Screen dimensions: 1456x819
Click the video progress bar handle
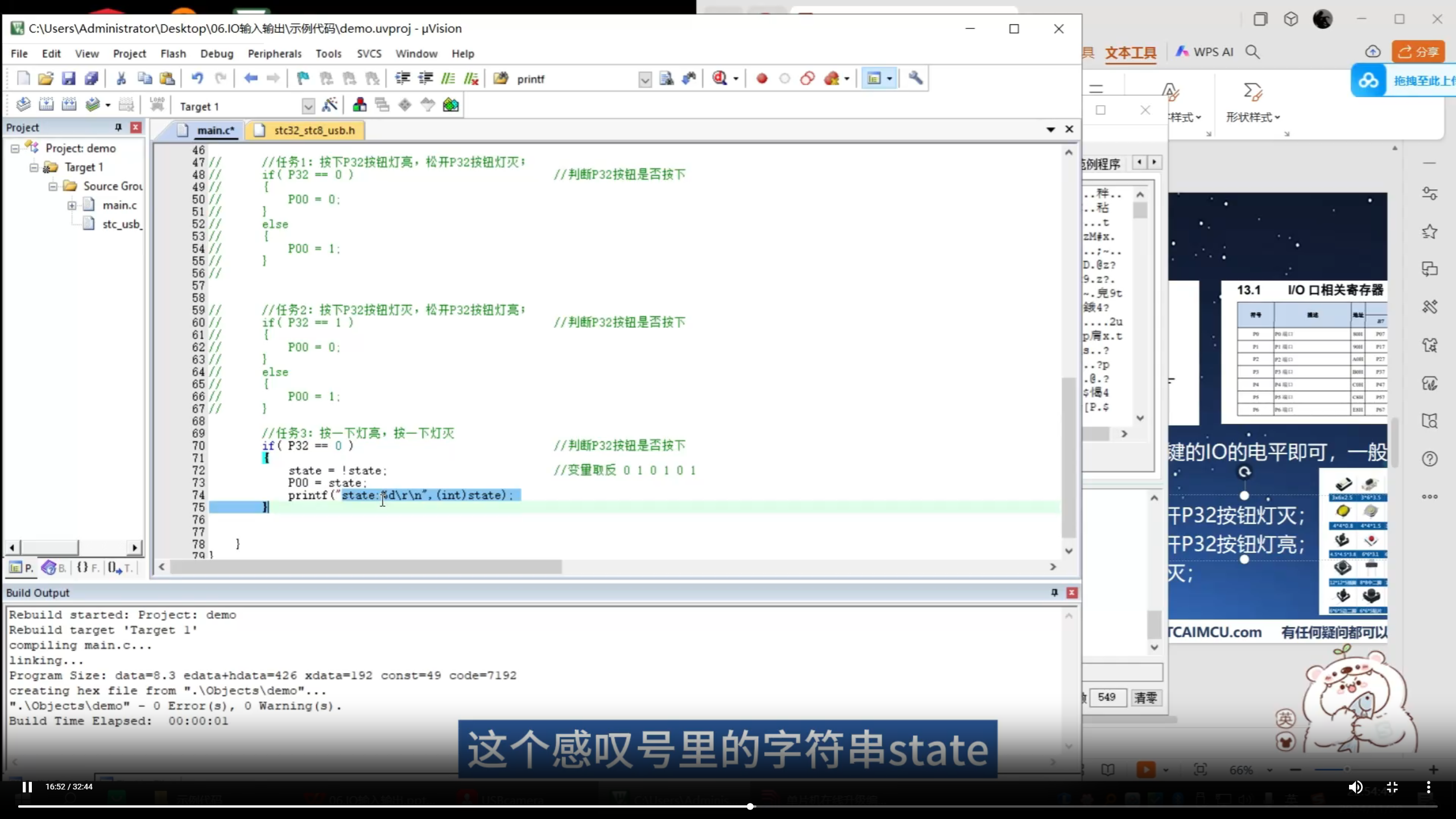click(x=750, y=806)
